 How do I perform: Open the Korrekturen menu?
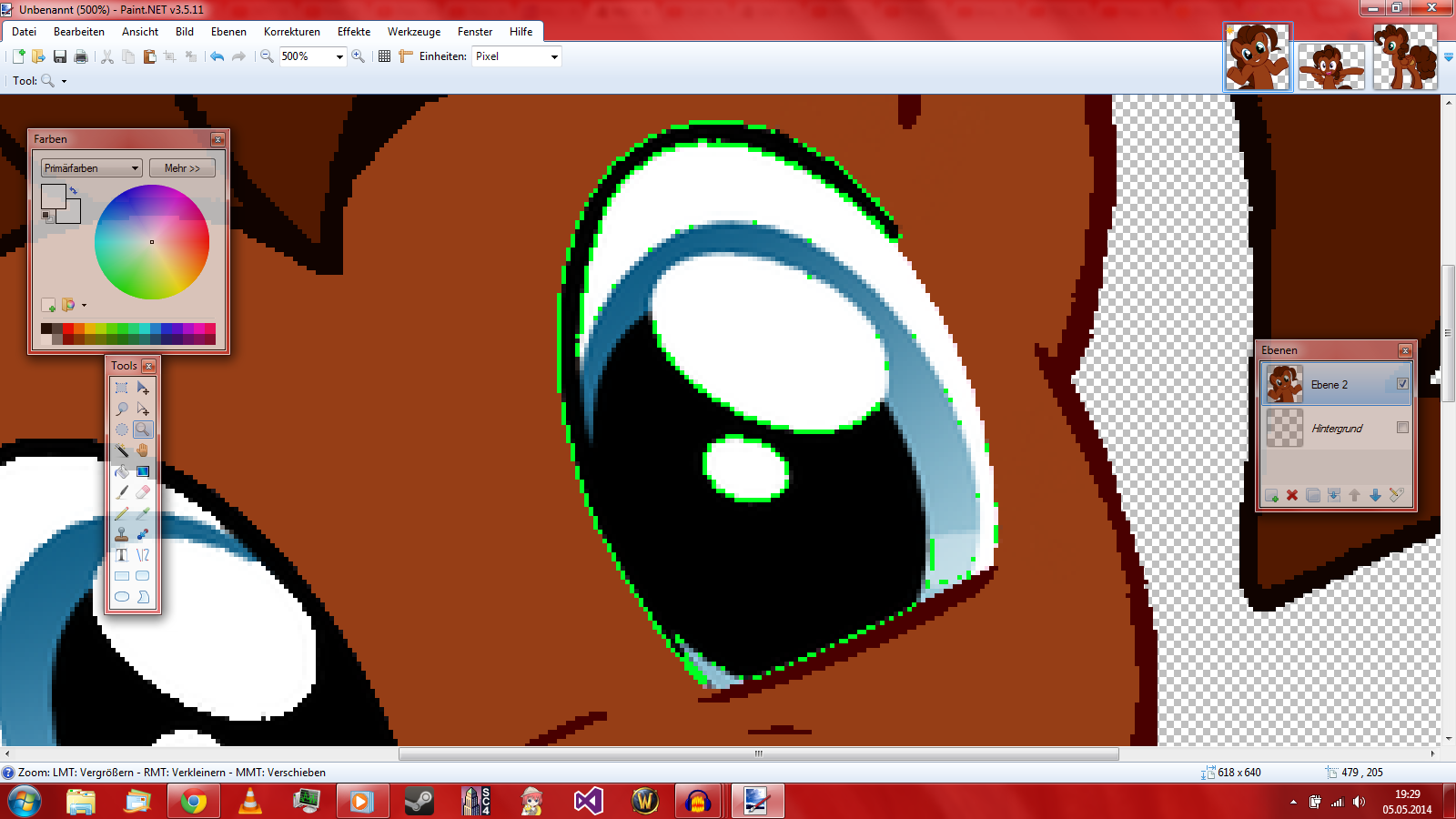coord(292,32)
